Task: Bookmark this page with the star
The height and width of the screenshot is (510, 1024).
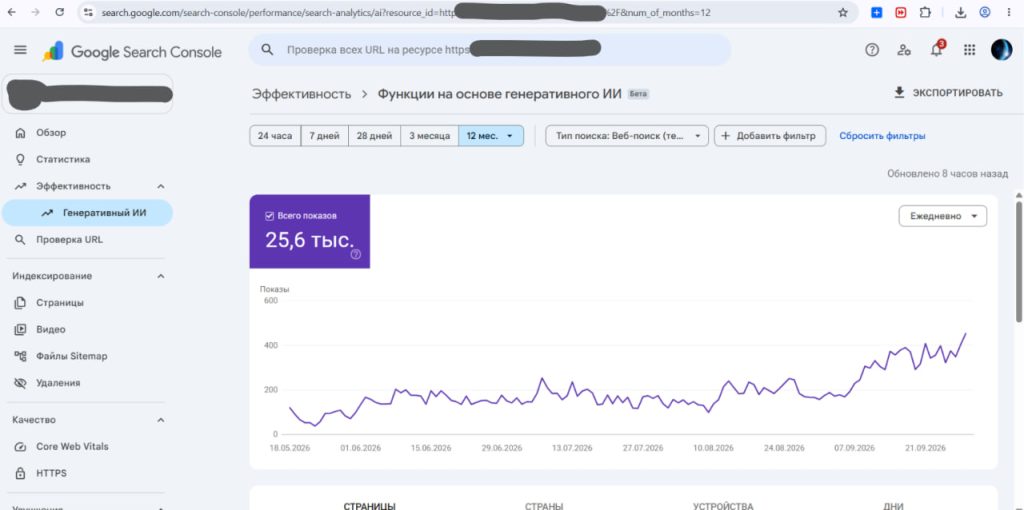Action: pyautogui.click(x=843, y=12)
